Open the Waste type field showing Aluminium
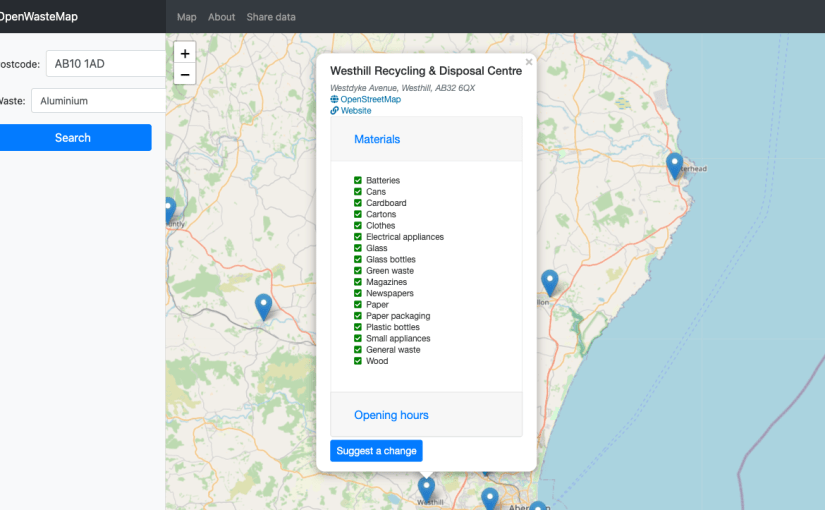The image size is (825, 510). click(x=98, y=101)
